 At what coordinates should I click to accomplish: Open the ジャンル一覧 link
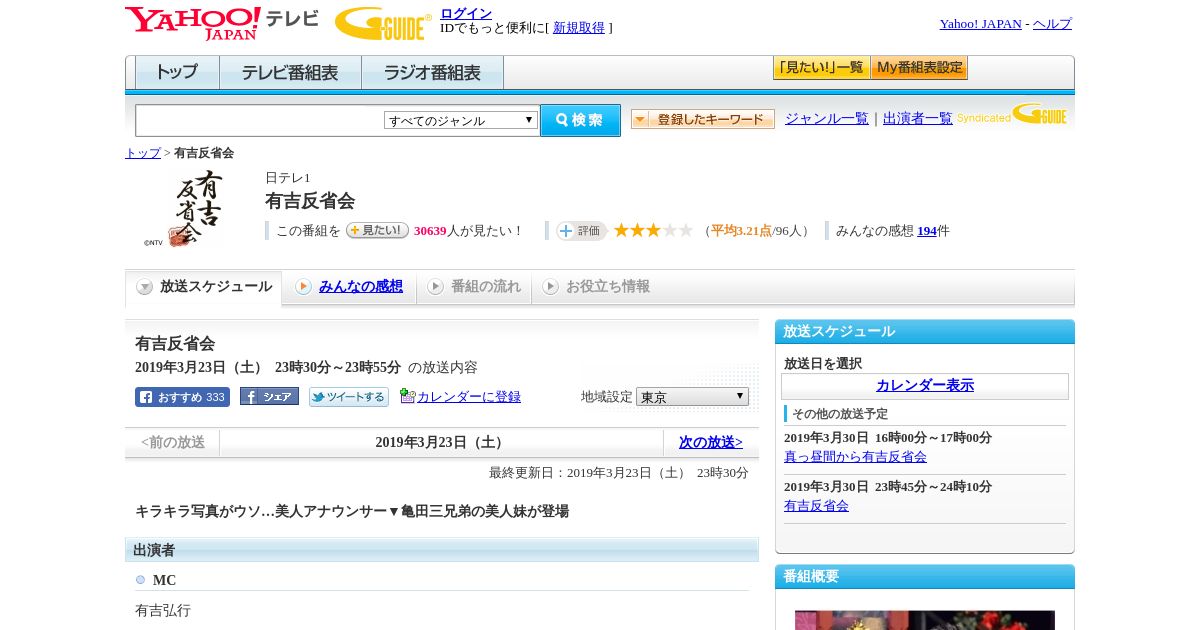[x=827, y=119]
